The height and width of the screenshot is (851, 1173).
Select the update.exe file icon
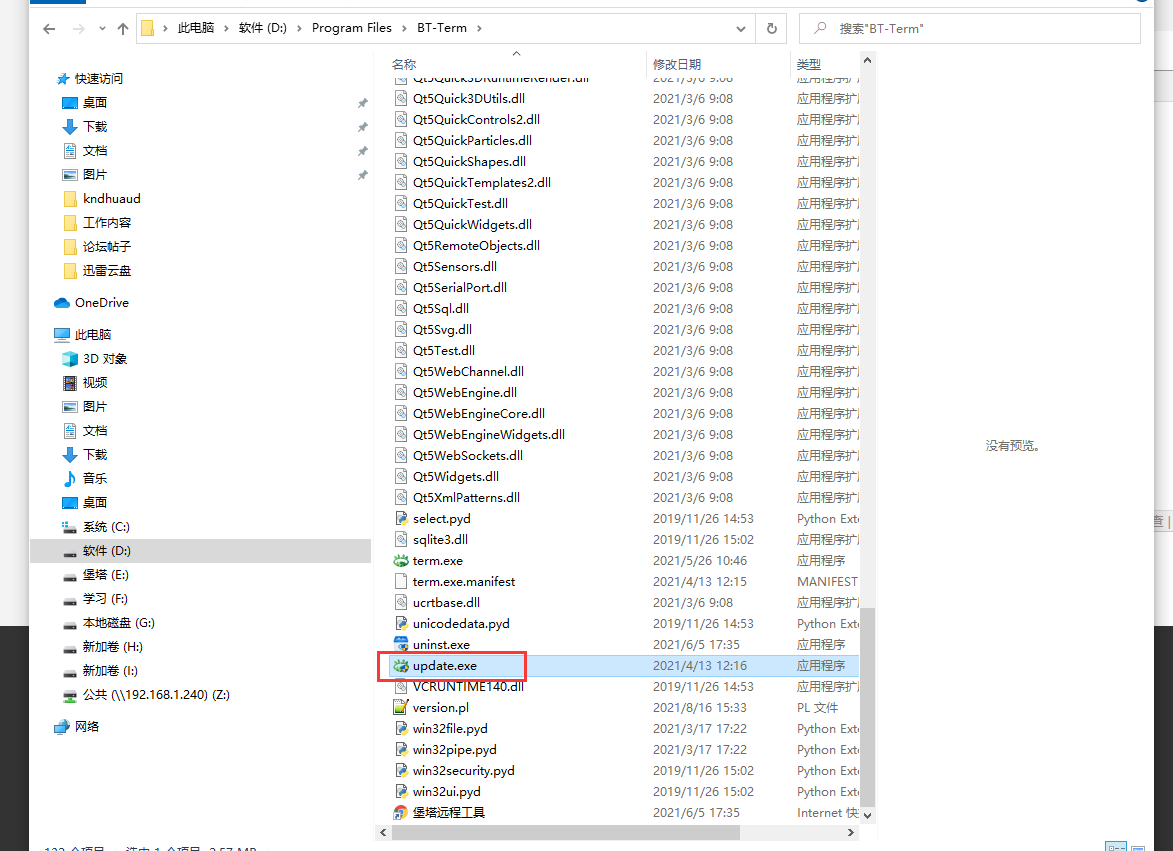401,666
